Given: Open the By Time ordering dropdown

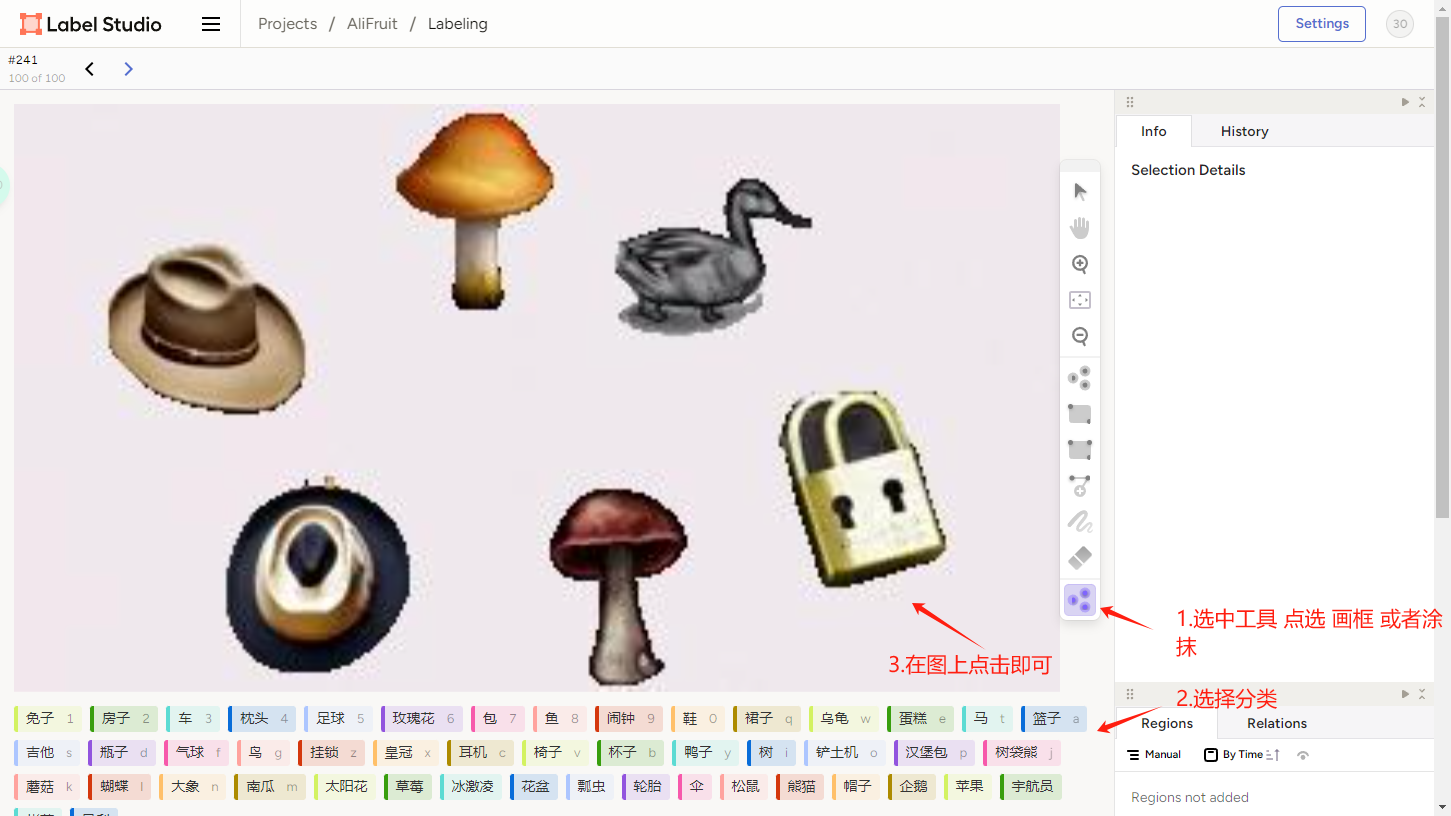Looking at the screenshot, I should 1234,755.
